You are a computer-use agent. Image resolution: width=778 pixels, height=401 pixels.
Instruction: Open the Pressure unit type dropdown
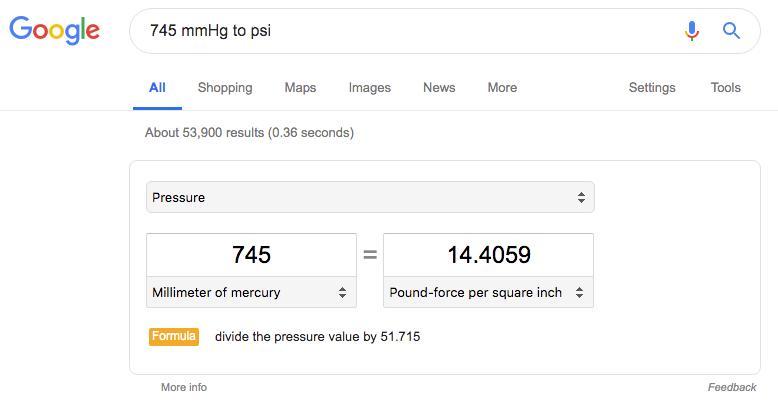(370, 197)
